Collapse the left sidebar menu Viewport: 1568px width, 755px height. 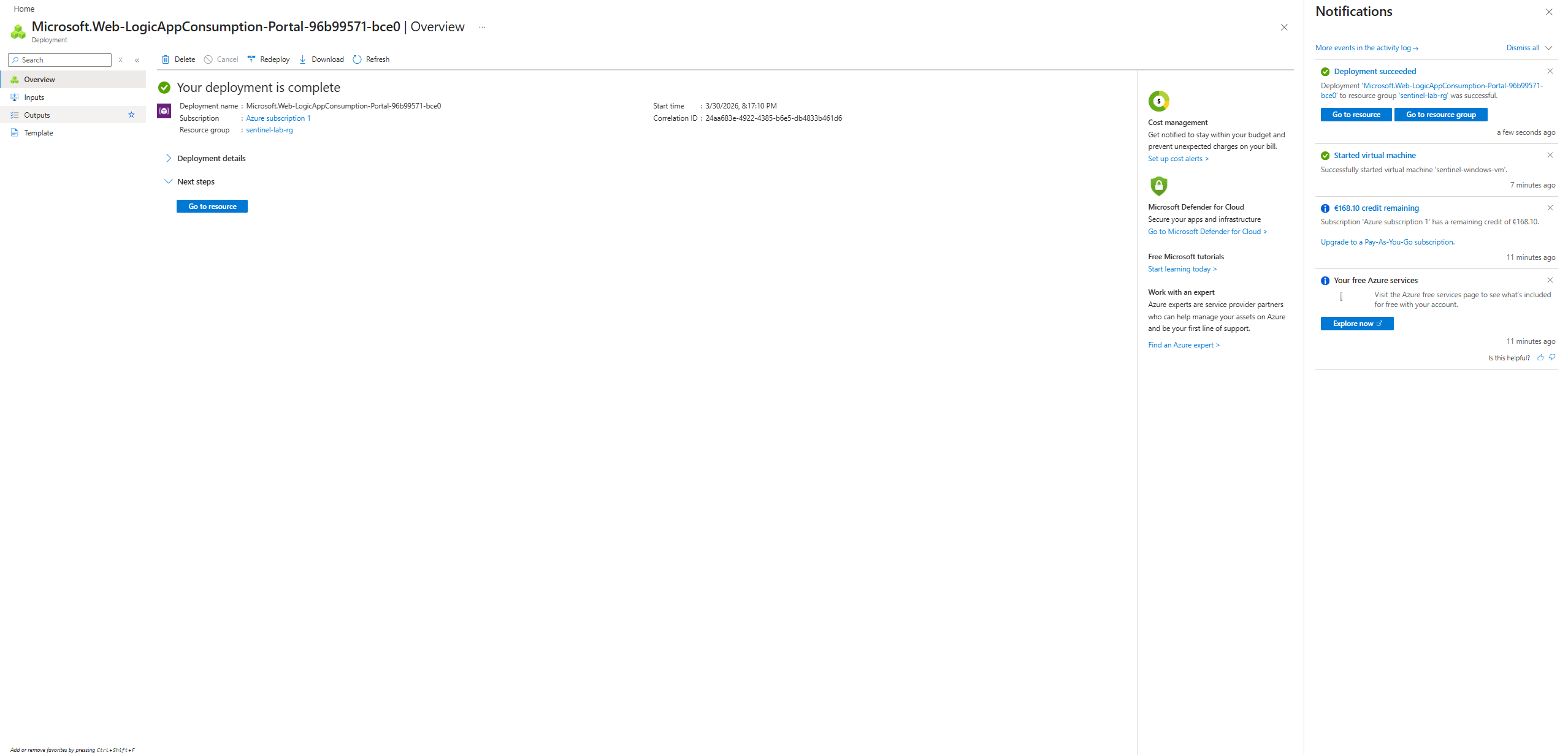(137, 60)
